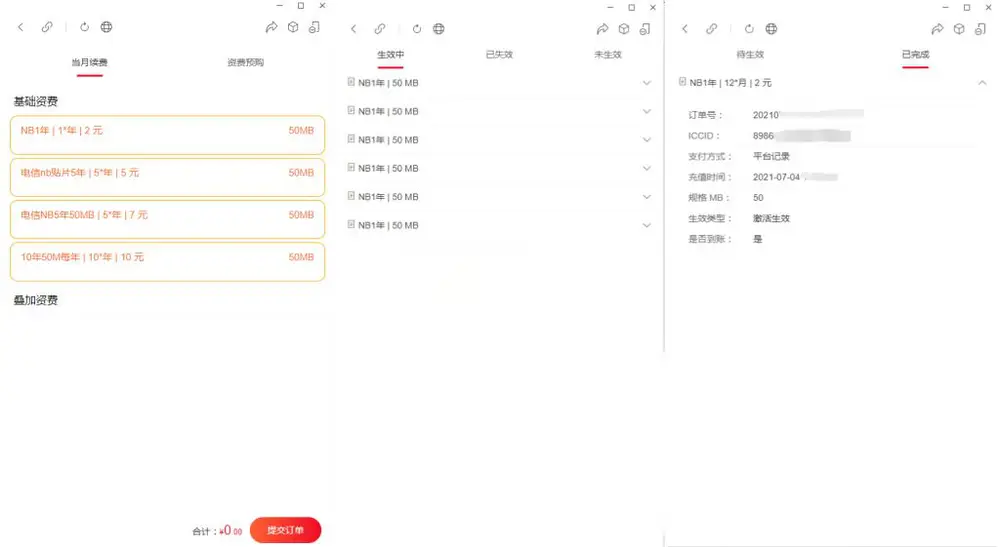Go back in the right window
Screen dimensions: 1000x547
click(685, 29)
